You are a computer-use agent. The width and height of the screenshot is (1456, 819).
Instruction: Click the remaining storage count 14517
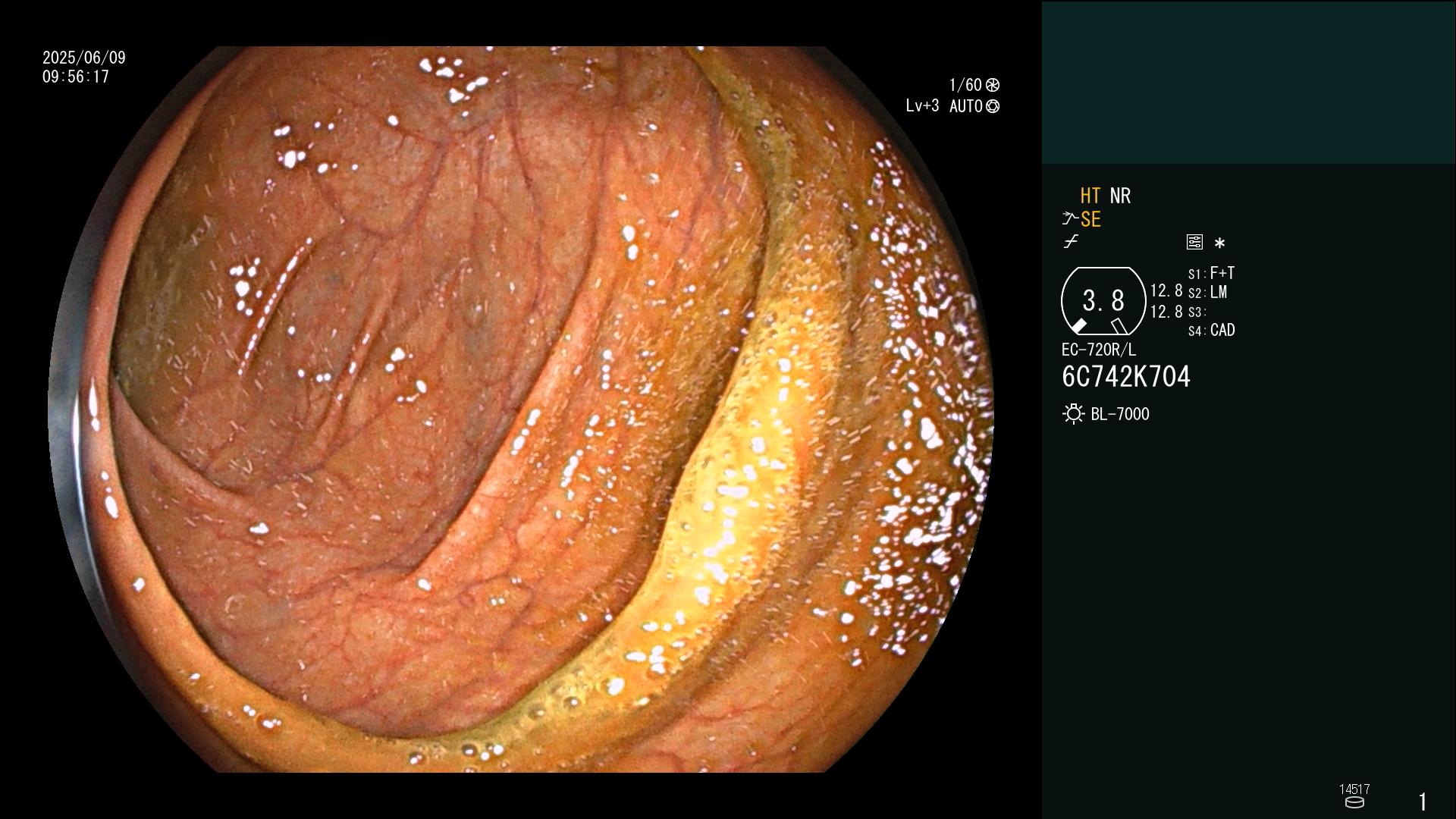coord(1354,789)
